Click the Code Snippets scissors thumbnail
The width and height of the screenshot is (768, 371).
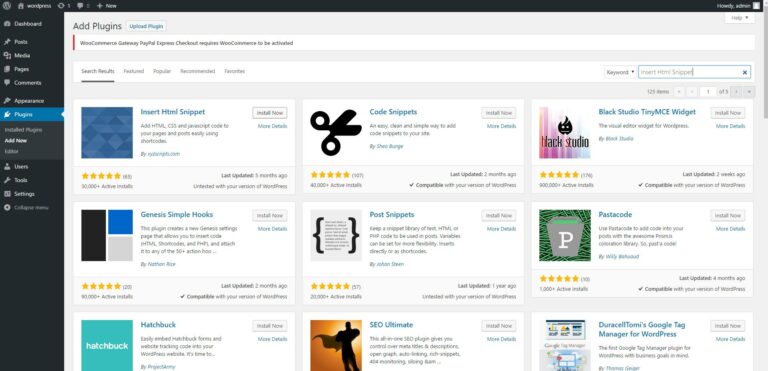pyautogui.click(x=336, y=133)
